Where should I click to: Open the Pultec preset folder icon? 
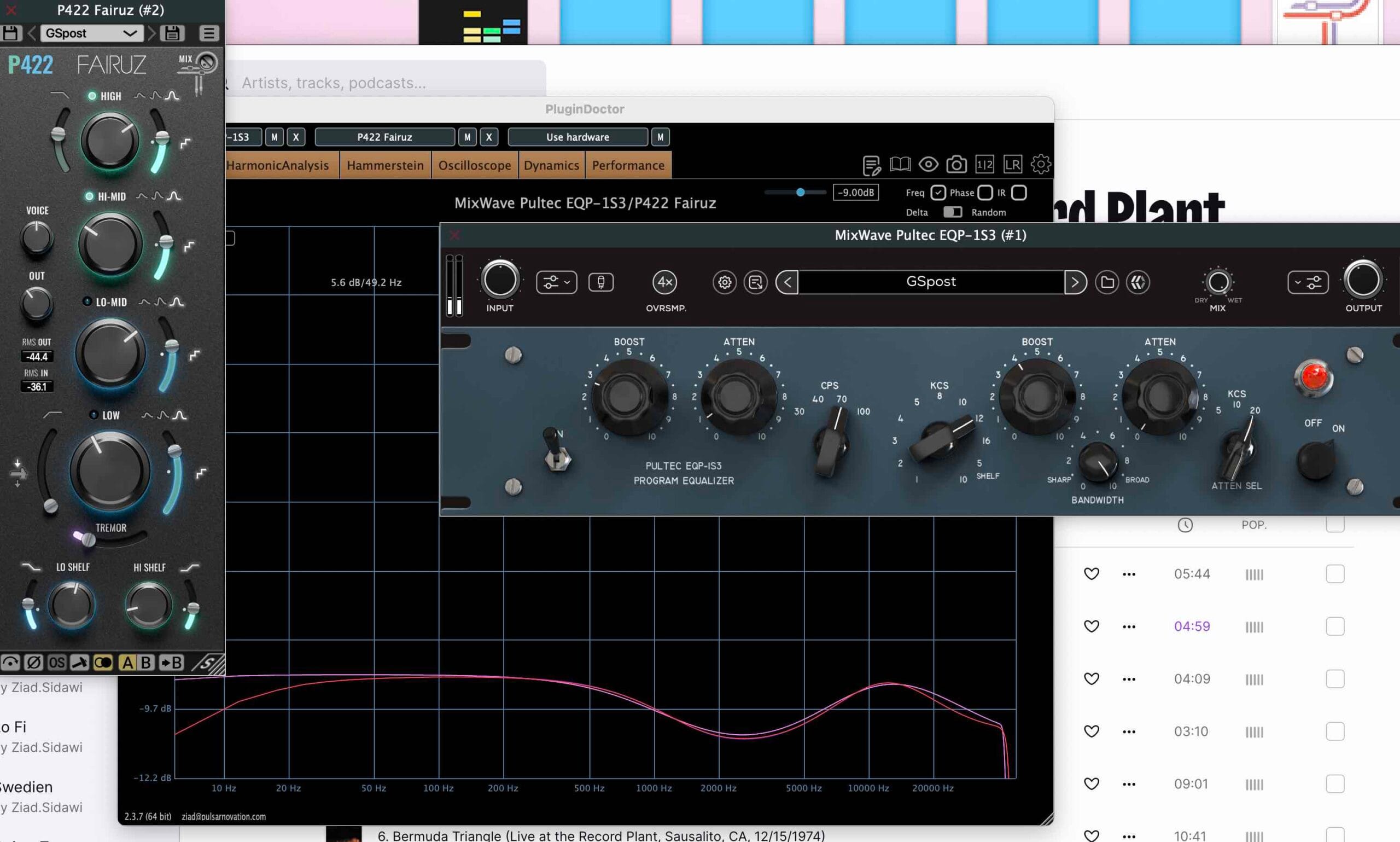pos(1107,282)
